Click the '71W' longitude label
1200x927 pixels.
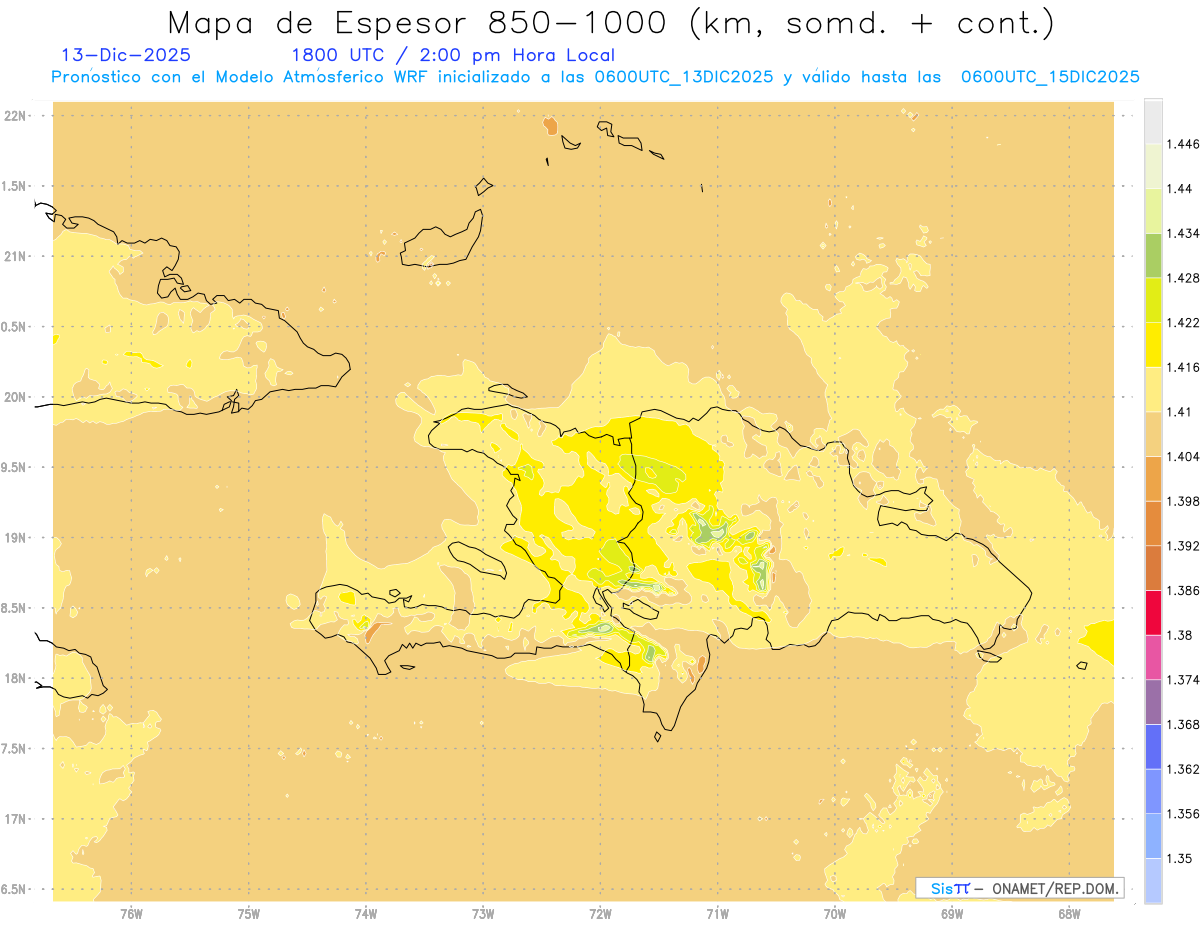click(x=717, y=913)
